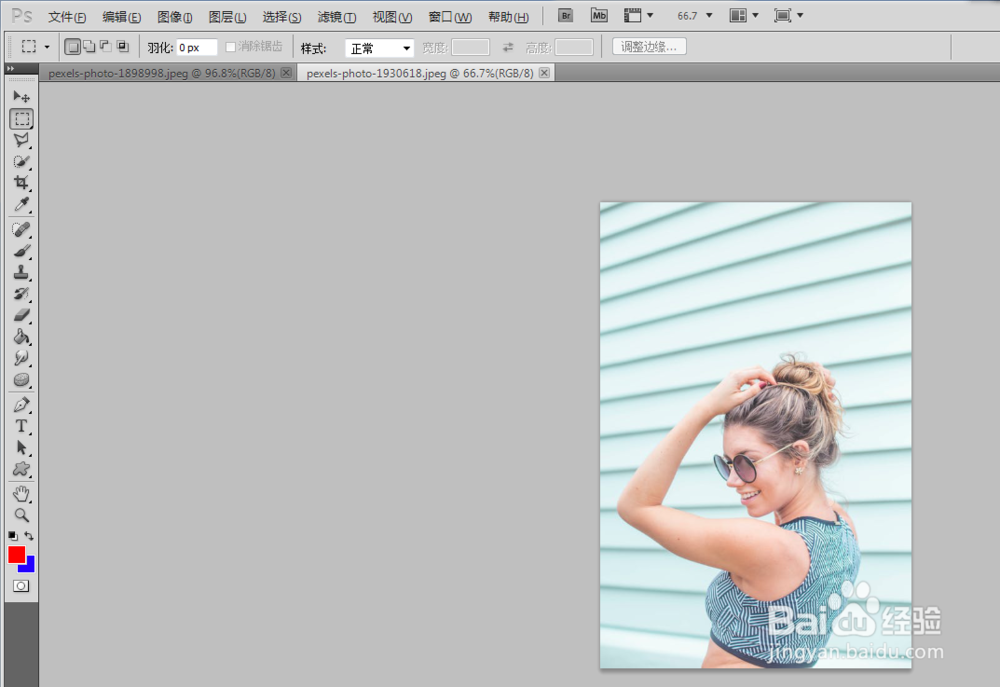
Task: Open the 视图 menu
Action: (392, 17)
